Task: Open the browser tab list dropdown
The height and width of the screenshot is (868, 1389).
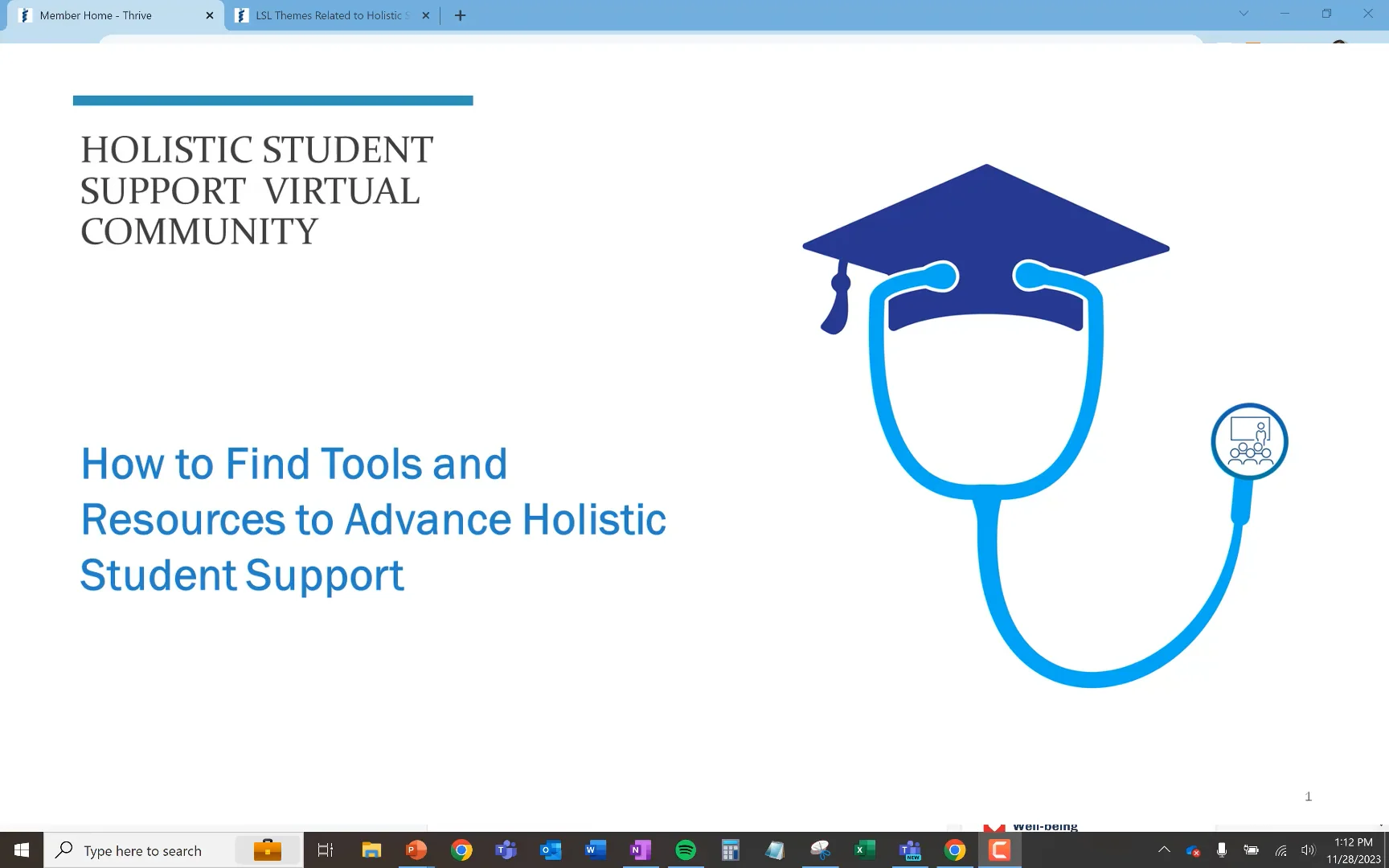Action: coord(1243,14)
